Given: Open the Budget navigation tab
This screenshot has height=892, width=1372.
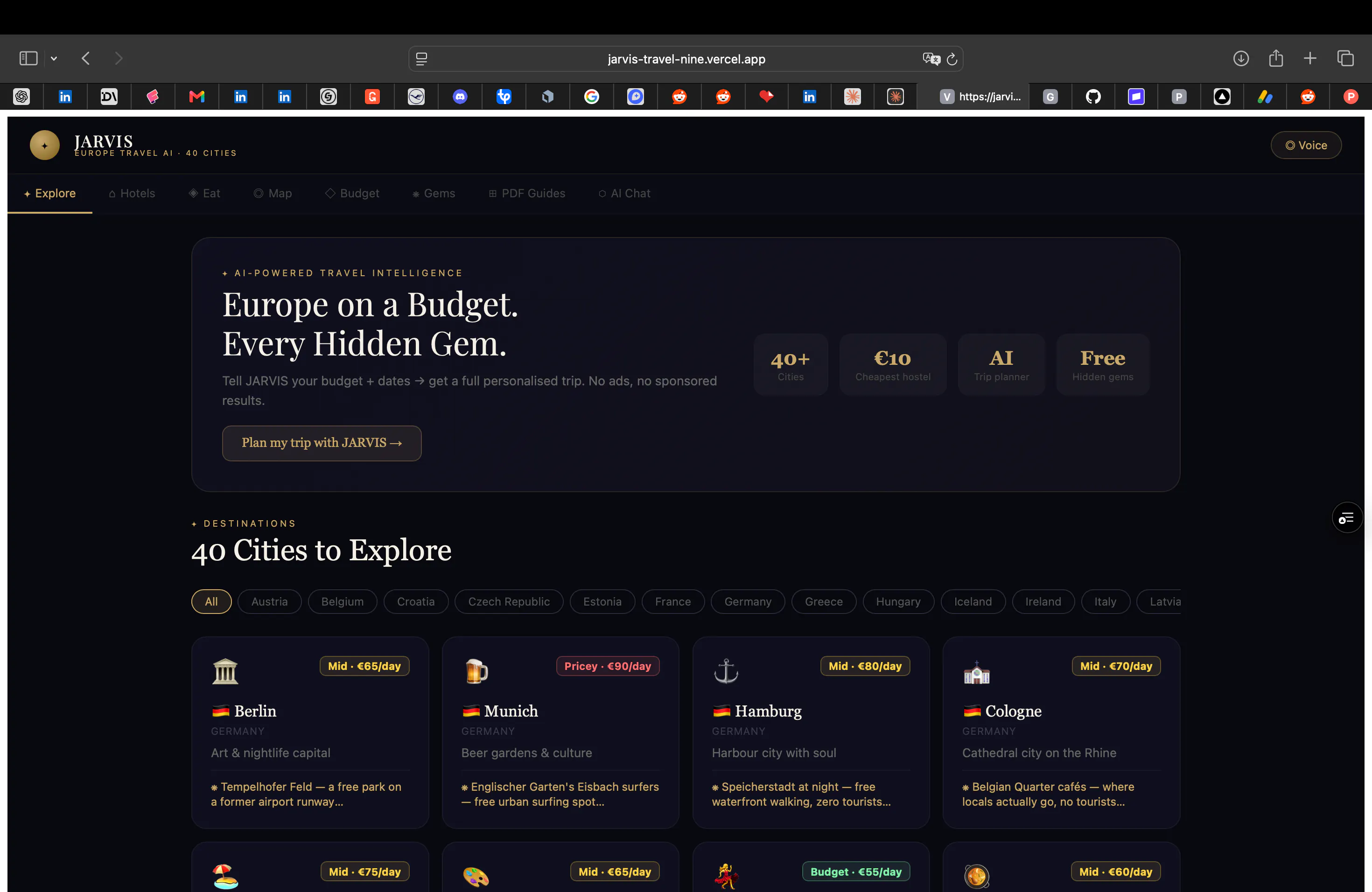Looking at the screenshot, I should [x=352, y=193].
